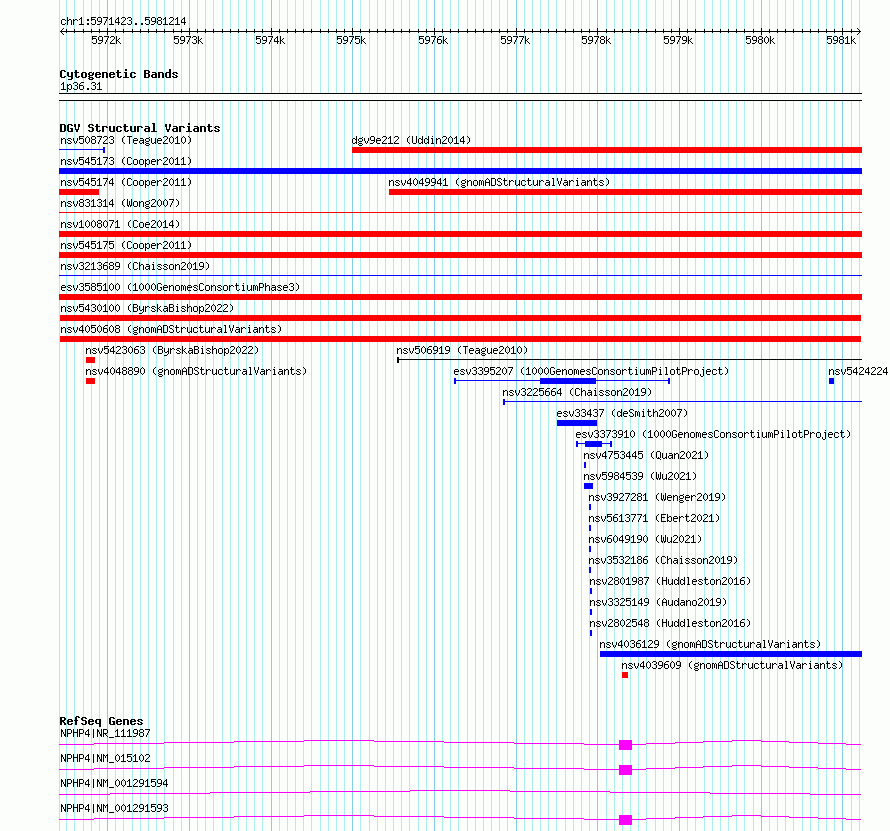Image resolution: width=890 pixels, height=831 pixels.
Task: Select NPHP4|NM_015102 transcript label
Action: (x=105, y=758)
